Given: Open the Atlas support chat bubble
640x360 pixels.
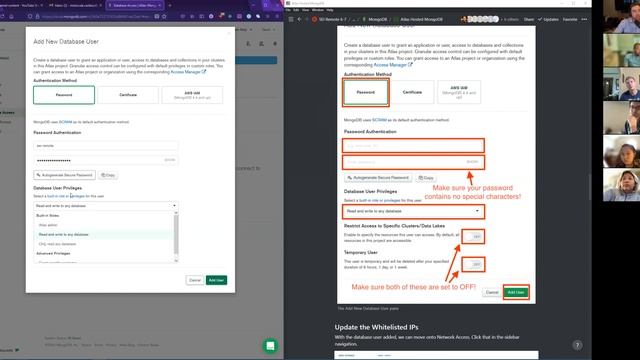Looking at the screenshot, I should click(270, 346).
